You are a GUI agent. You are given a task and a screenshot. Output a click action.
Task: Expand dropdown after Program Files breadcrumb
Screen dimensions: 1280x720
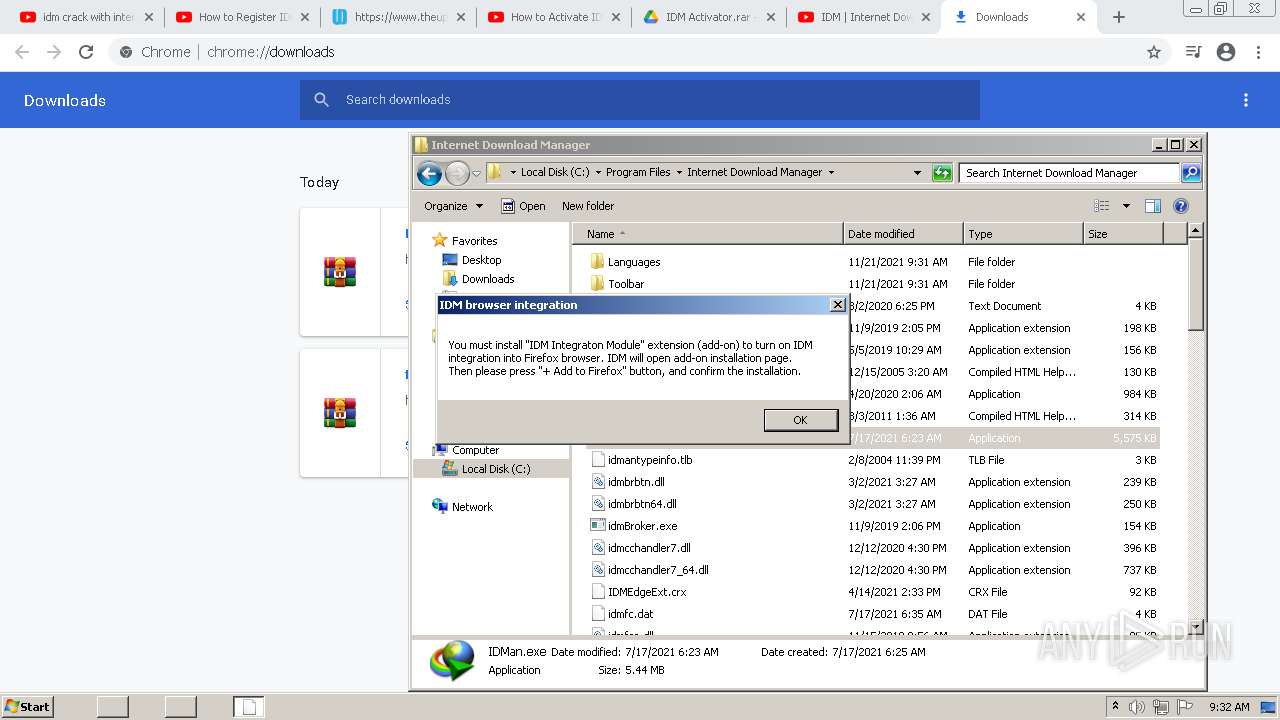679,172
